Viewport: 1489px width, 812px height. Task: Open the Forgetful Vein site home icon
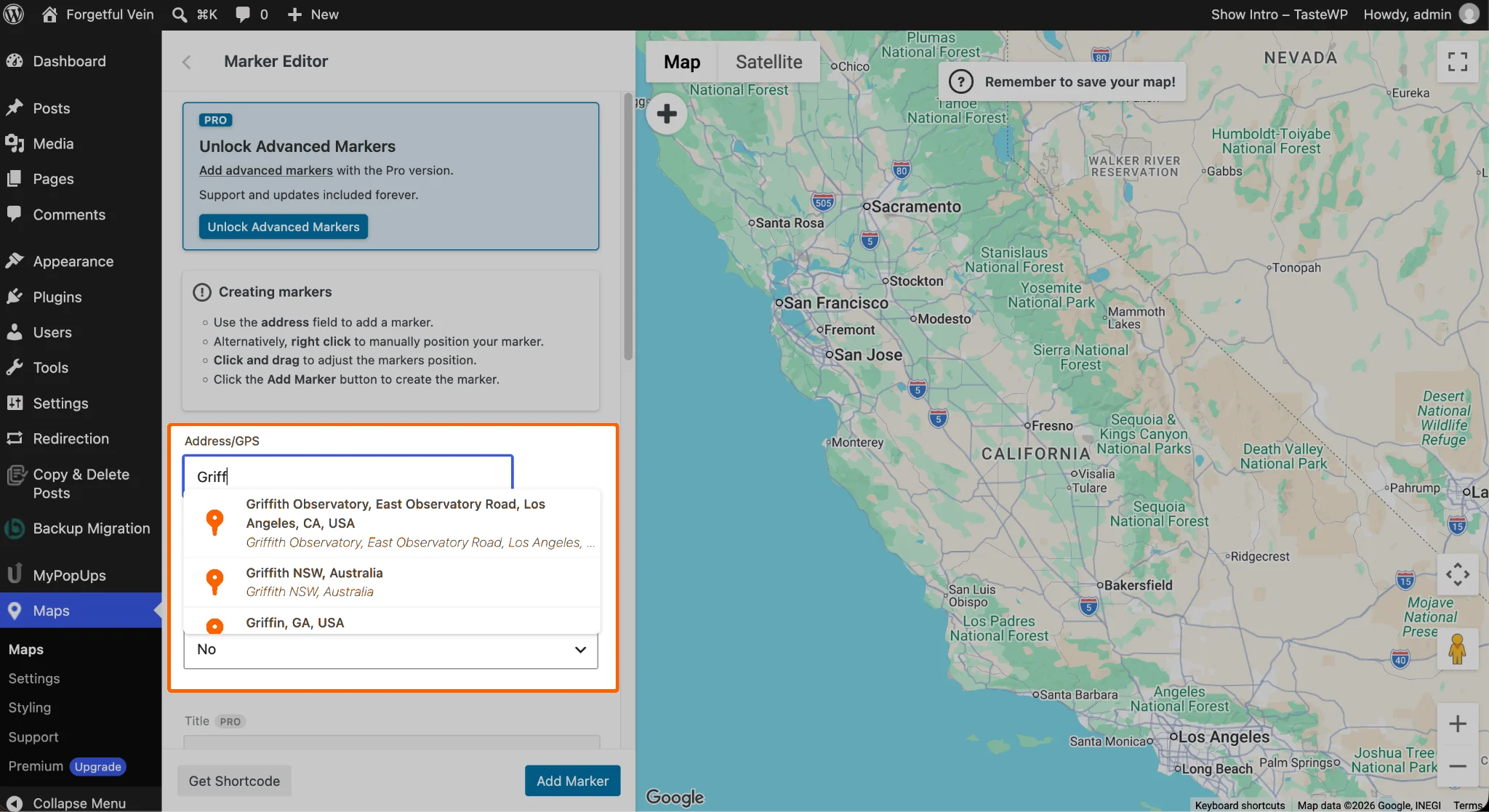point(49,15)
